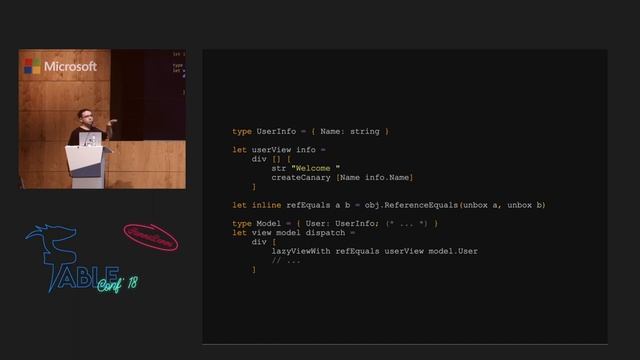The width and height of the screenshot is (640, 360).
Task: Click the 'let inline refEquals a b' line
Action: pyautogui.click(x=389, y=205)
